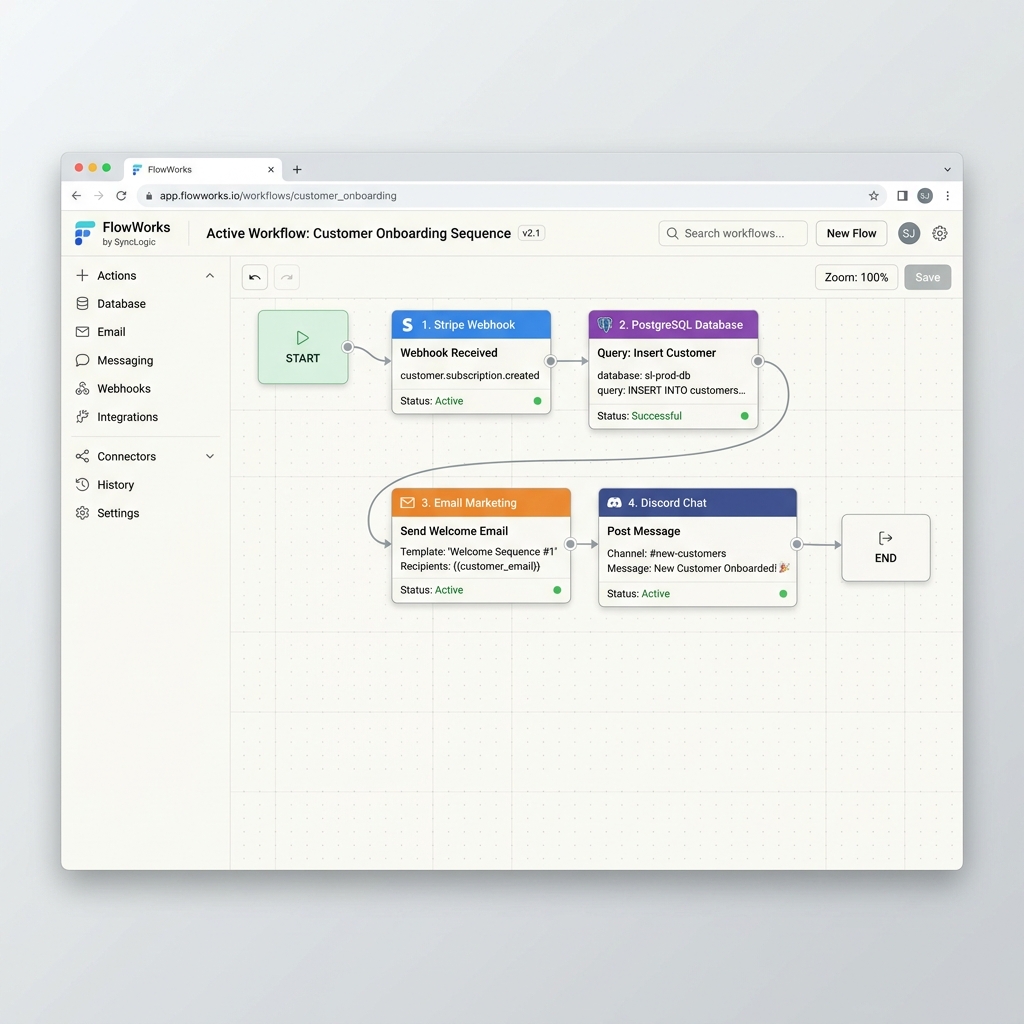
Task: Collapse the Actions section in sidebar
Action: 209,275
